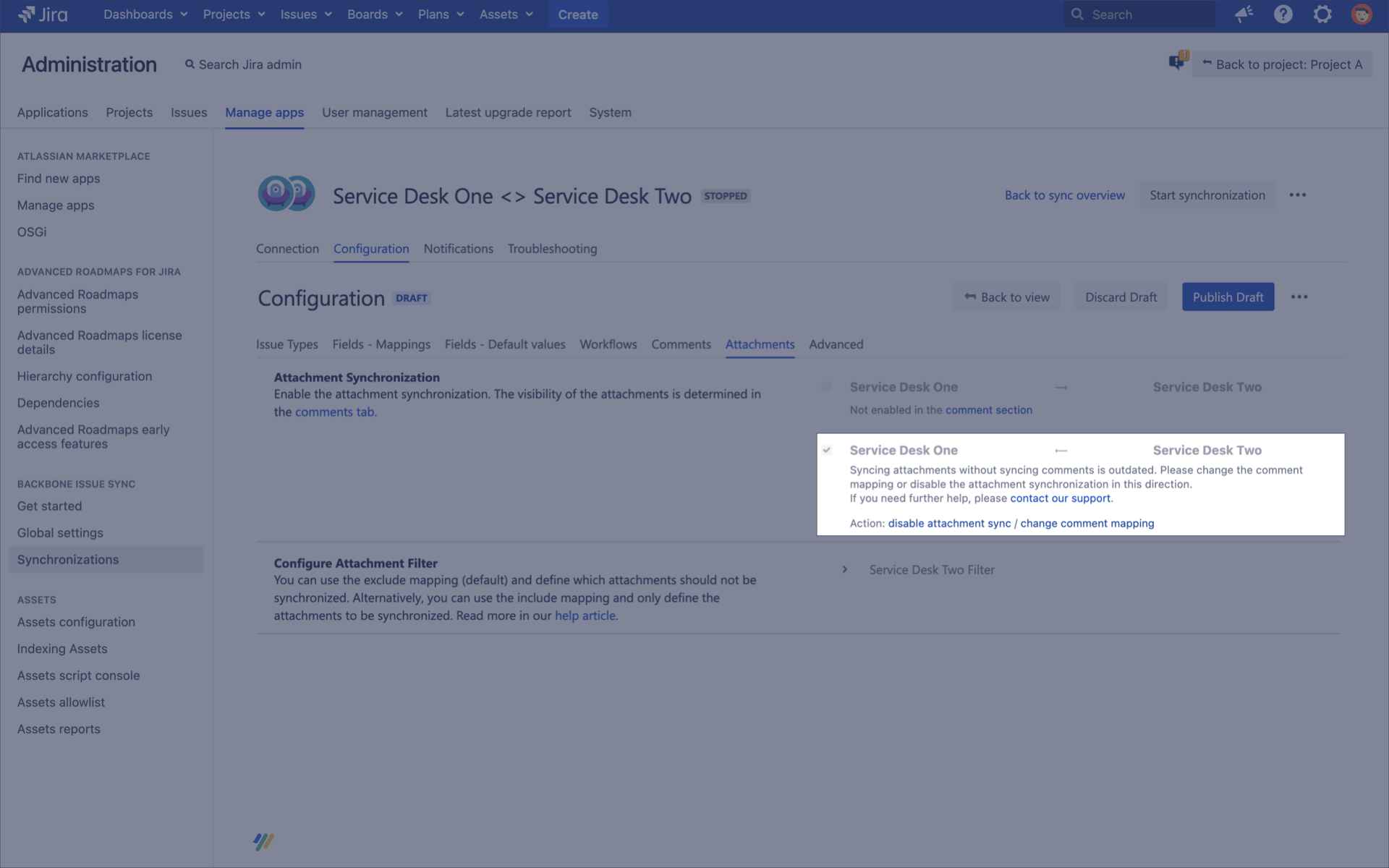Open the help question mark icon

(1283, 14)
